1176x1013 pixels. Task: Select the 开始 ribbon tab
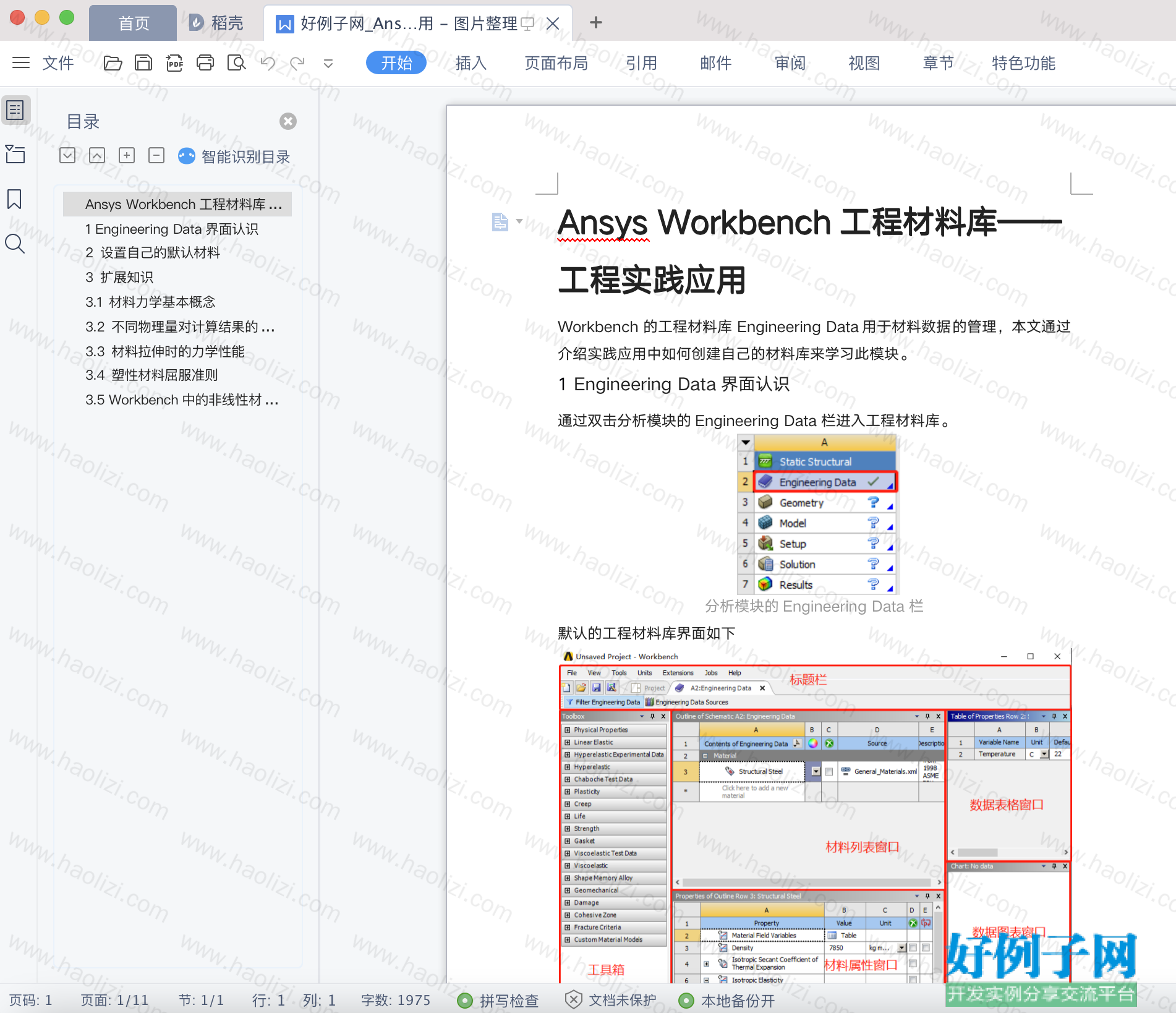tap(396, 62)
